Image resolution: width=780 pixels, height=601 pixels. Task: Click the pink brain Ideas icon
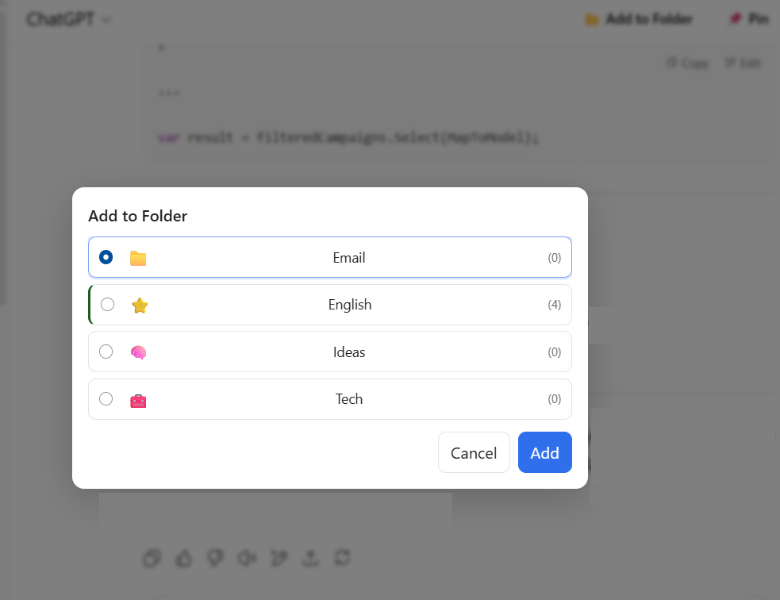click(138, 352)
